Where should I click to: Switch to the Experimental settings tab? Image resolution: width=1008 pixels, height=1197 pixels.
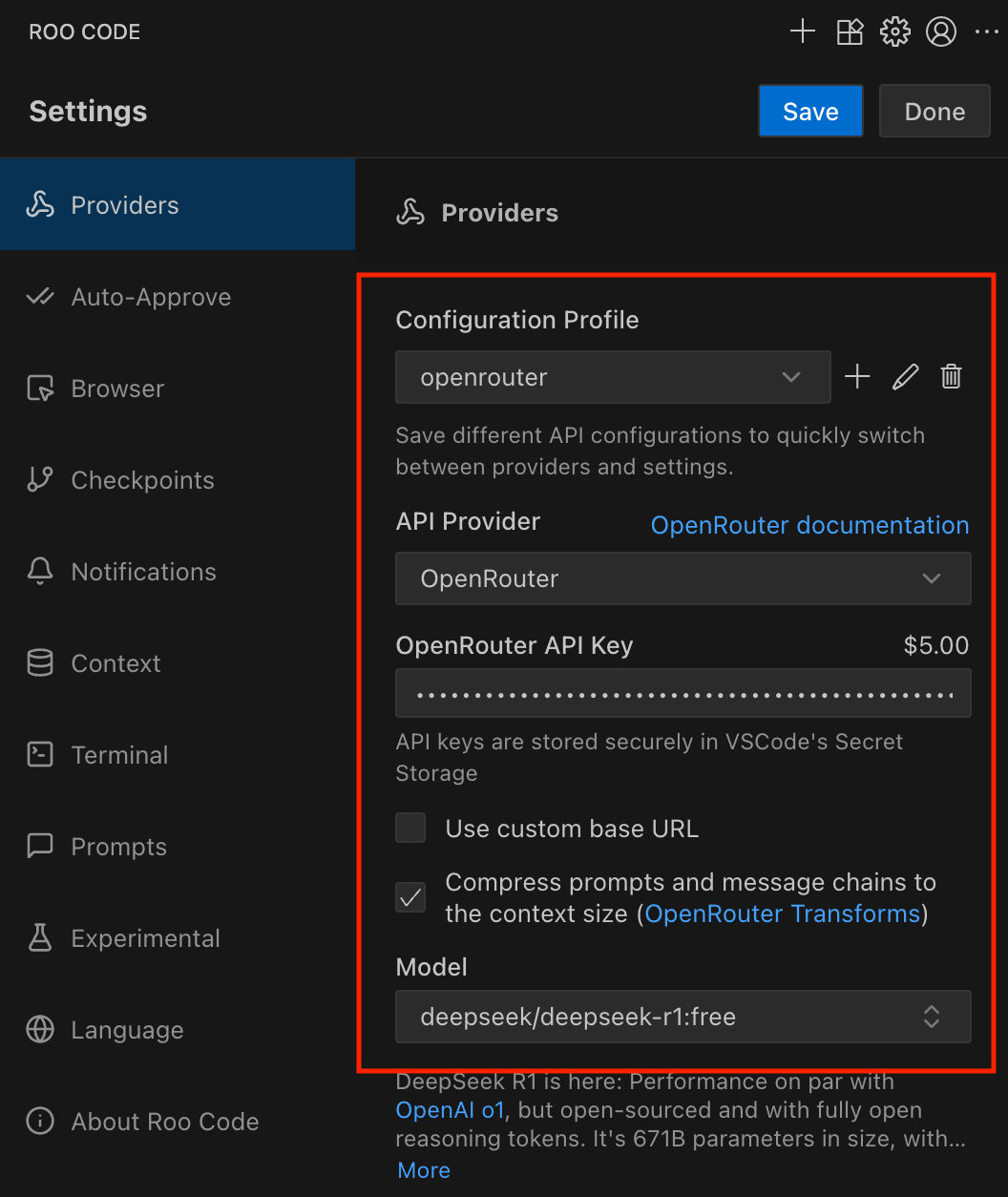178,938
